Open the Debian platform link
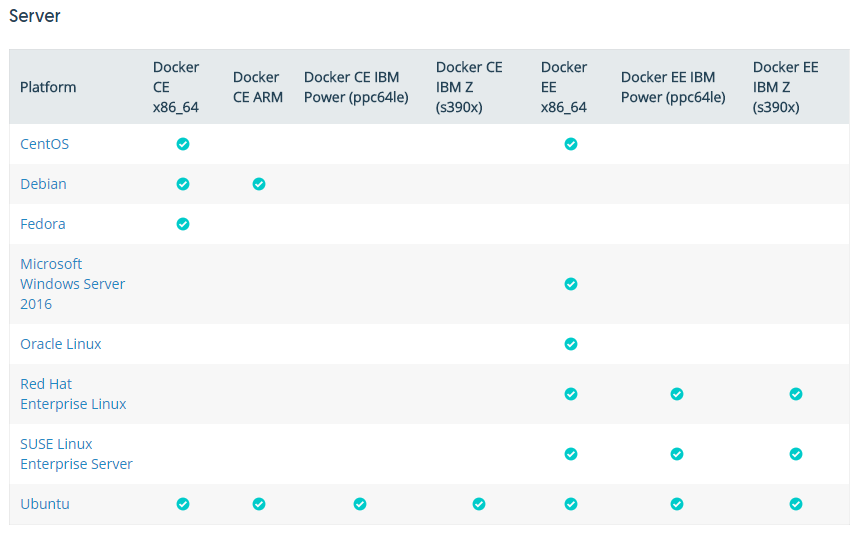867x537 pixels. 43,184
